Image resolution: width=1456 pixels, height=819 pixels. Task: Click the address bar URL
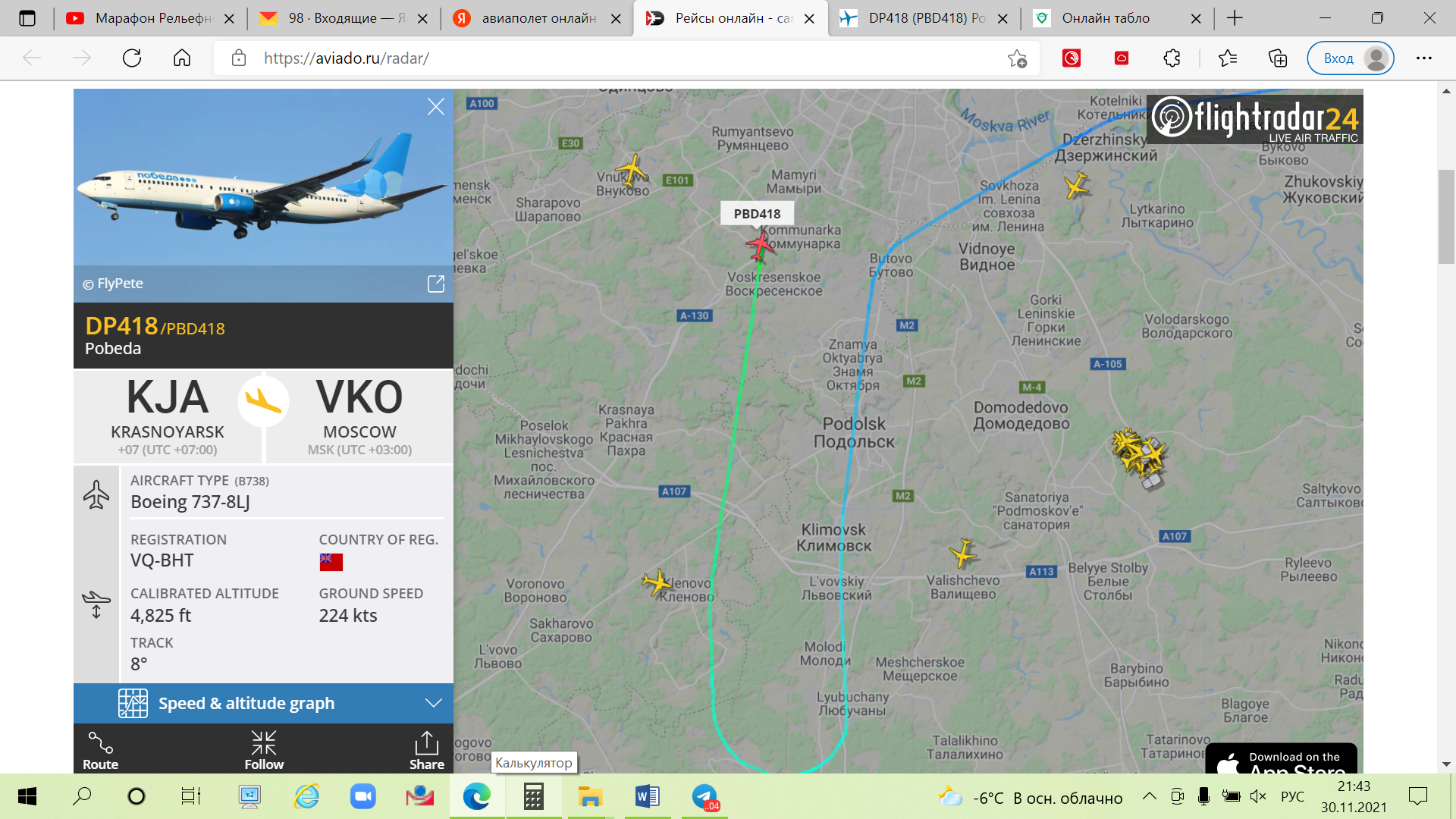pos(347,58)
